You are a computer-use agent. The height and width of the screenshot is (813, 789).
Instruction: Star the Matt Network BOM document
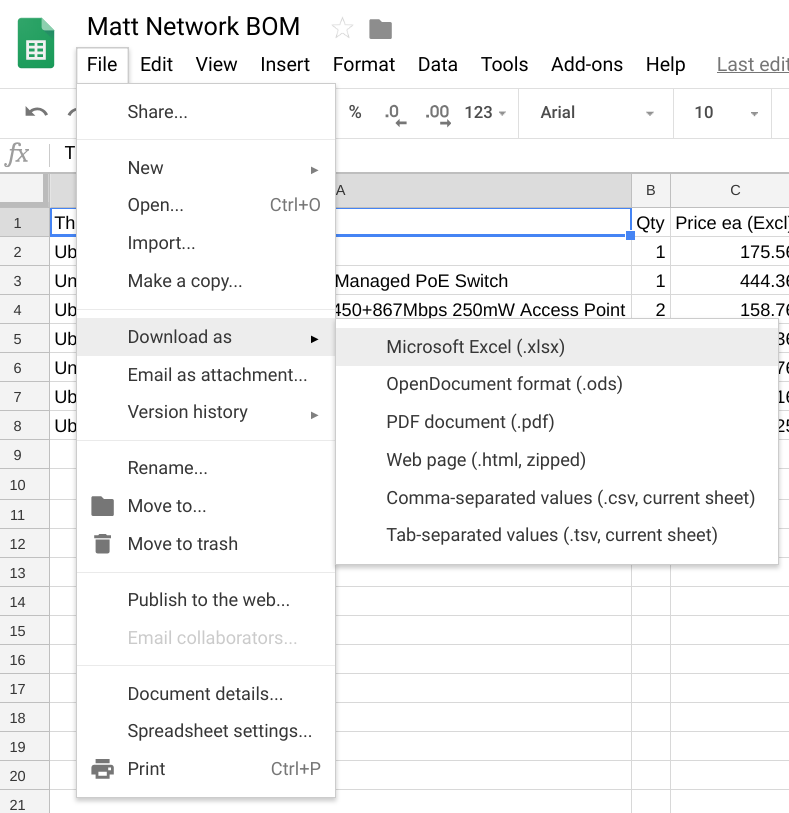[x=342, y=28]
